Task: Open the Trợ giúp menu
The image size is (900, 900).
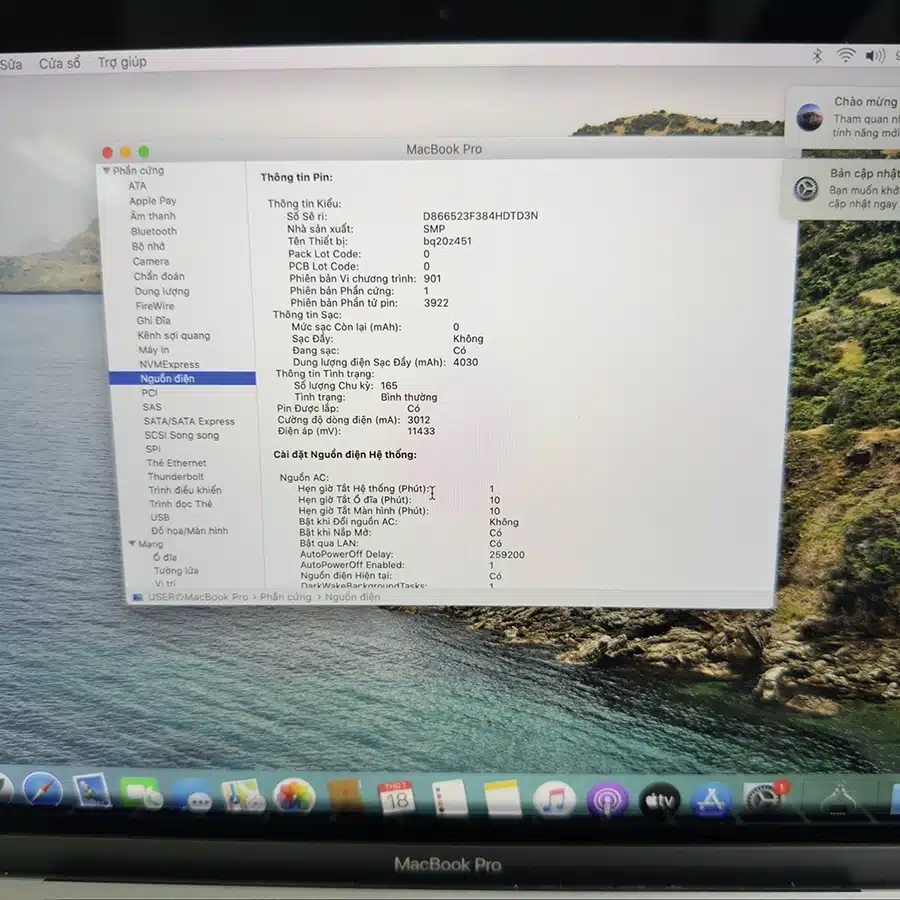Action: 121,62
